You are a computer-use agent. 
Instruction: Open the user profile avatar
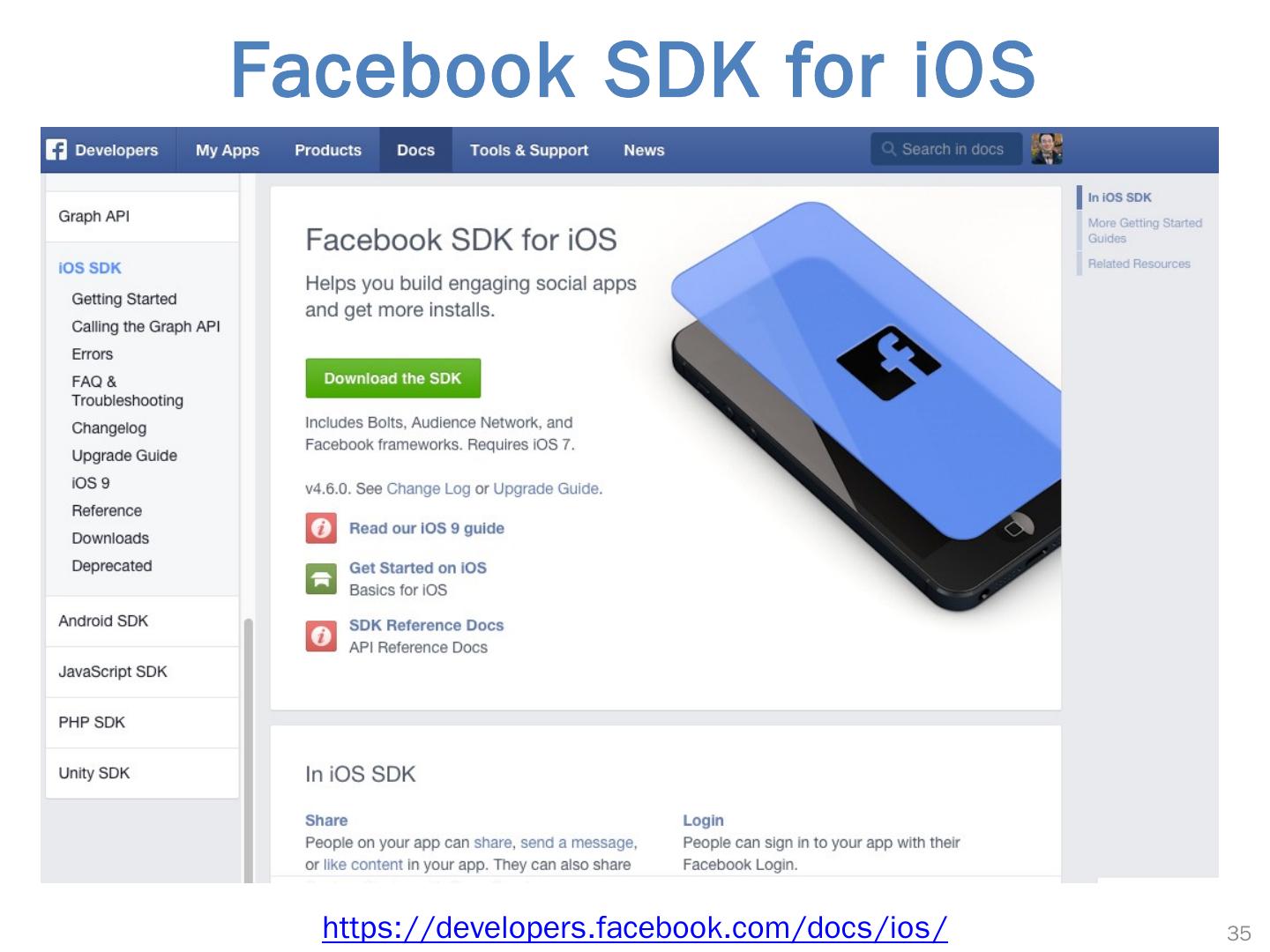[x=1047, y=149]
